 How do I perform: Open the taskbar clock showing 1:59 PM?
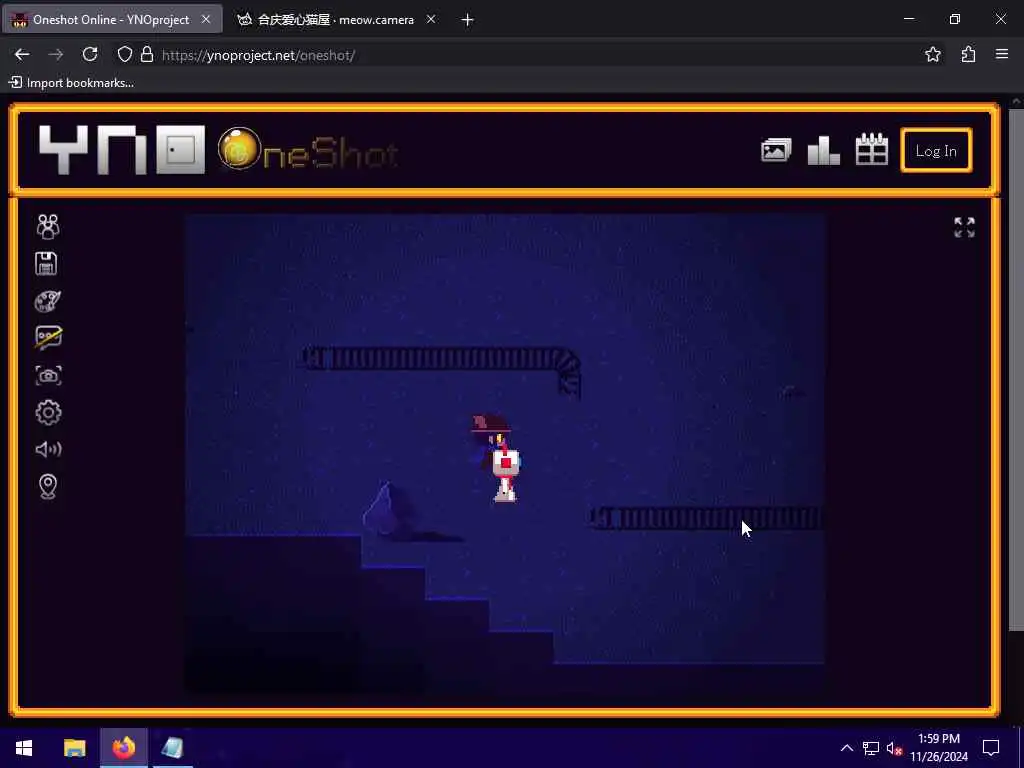pos(938,748)
